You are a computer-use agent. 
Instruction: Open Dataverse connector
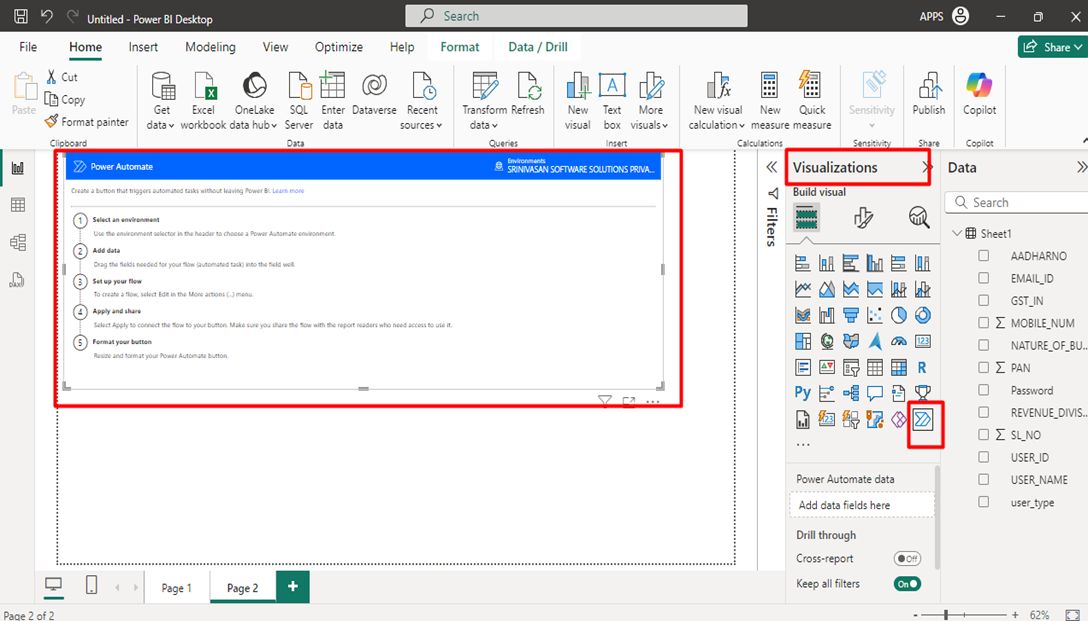[374, 94]
